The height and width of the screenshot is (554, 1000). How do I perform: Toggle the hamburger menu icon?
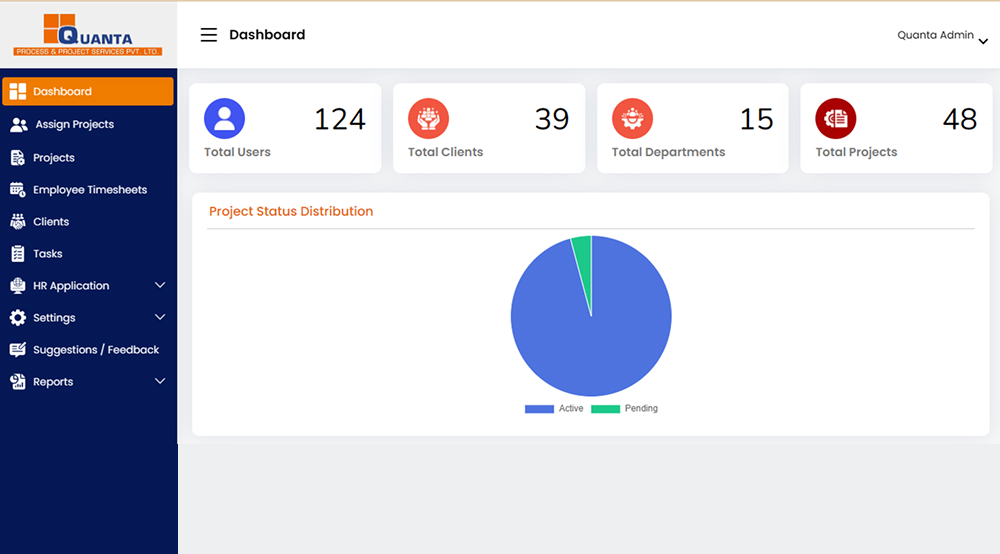click(209, 34)
